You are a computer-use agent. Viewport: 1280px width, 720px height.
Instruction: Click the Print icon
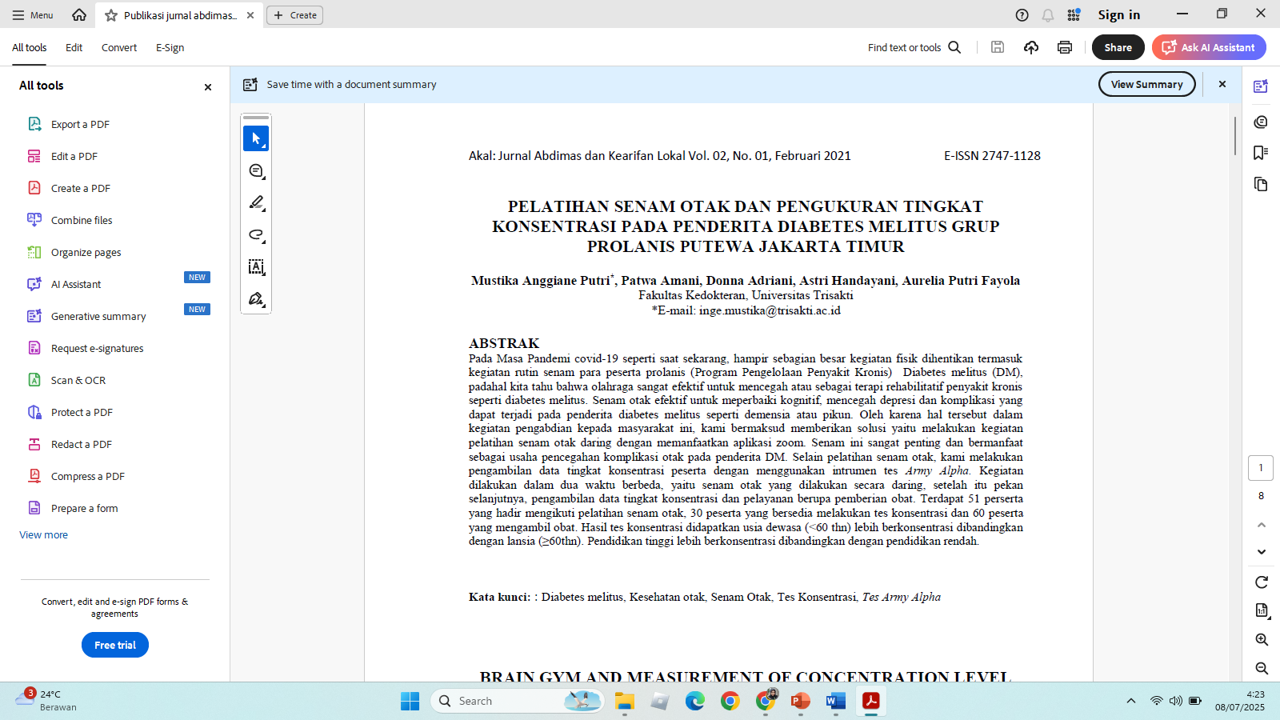coord(1065,47)
